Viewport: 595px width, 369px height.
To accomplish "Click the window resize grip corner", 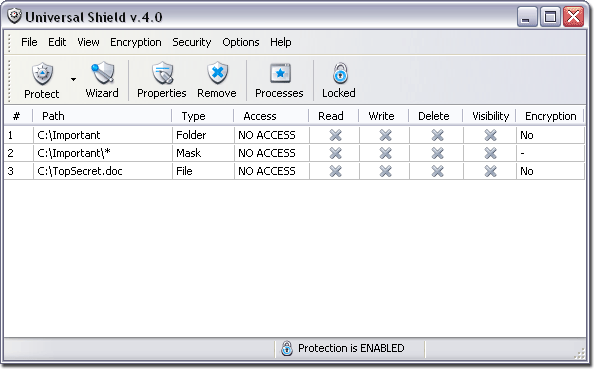I will [x=580, y=354].
